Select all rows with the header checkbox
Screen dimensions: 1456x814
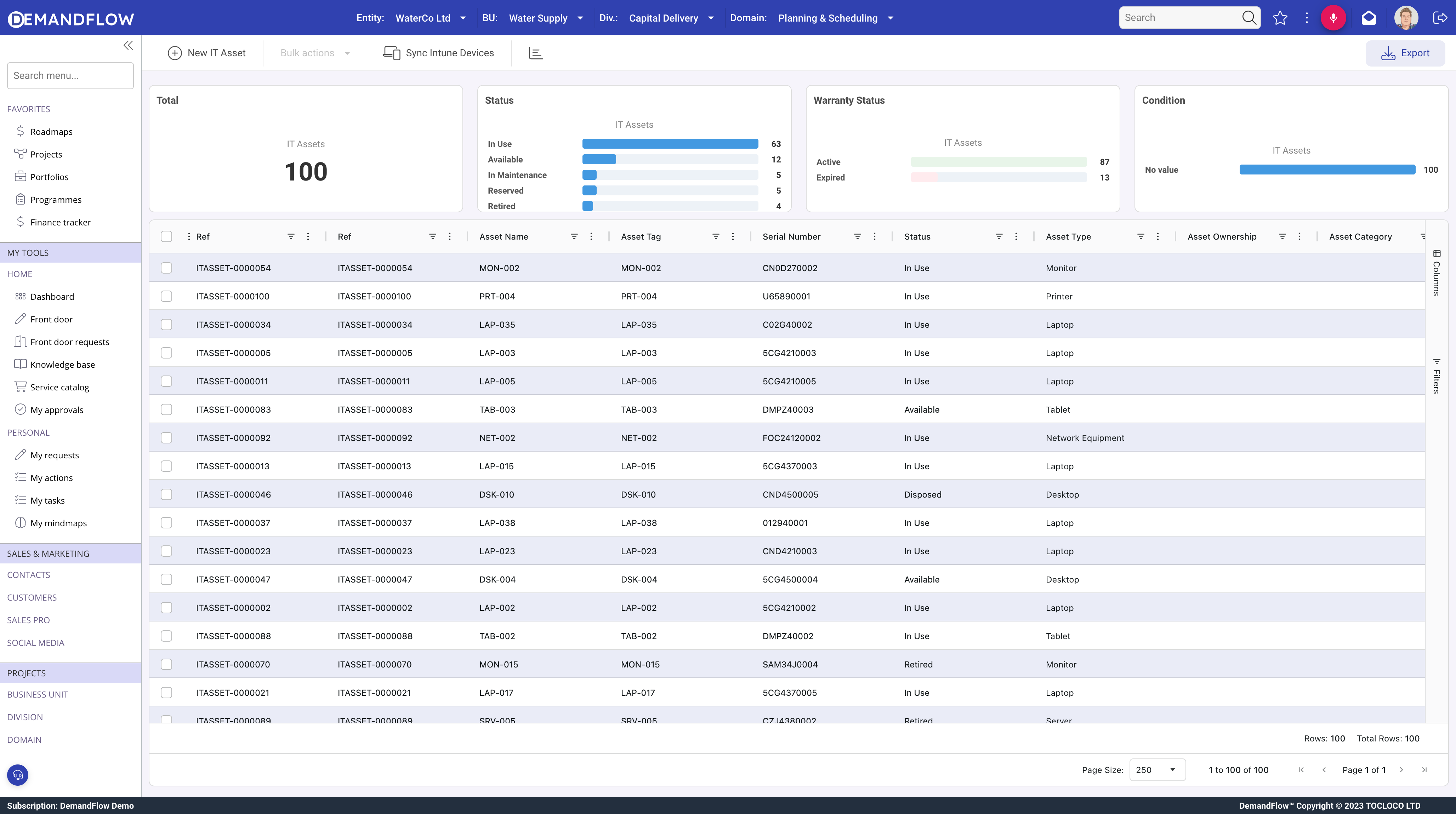tap(166, 237)
